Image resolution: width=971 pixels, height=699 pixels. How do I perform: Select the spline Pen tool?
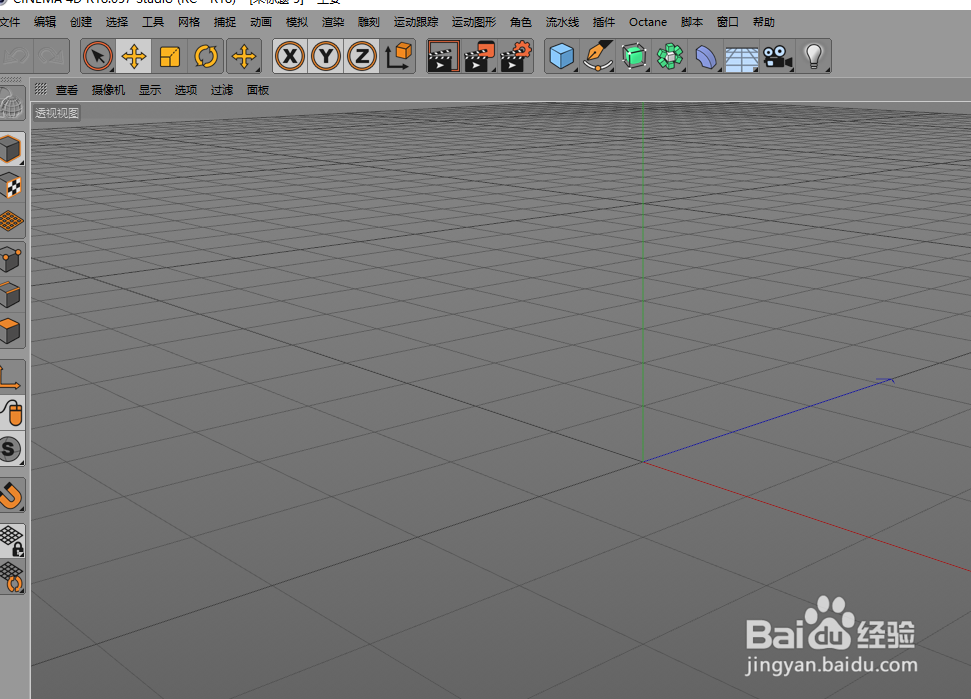point(598,56)
